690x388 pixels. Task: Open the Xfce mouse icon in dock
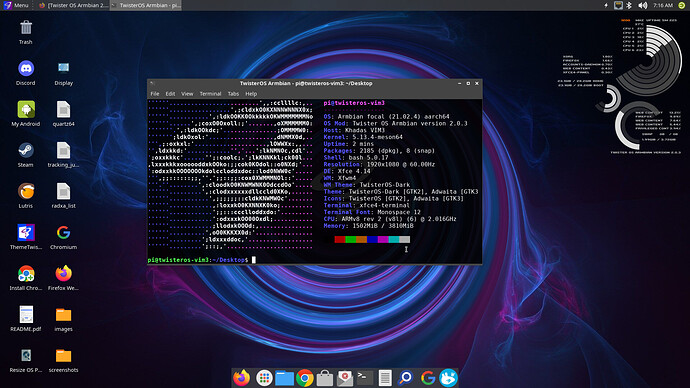pyautogui.click(x=448, y=378)
